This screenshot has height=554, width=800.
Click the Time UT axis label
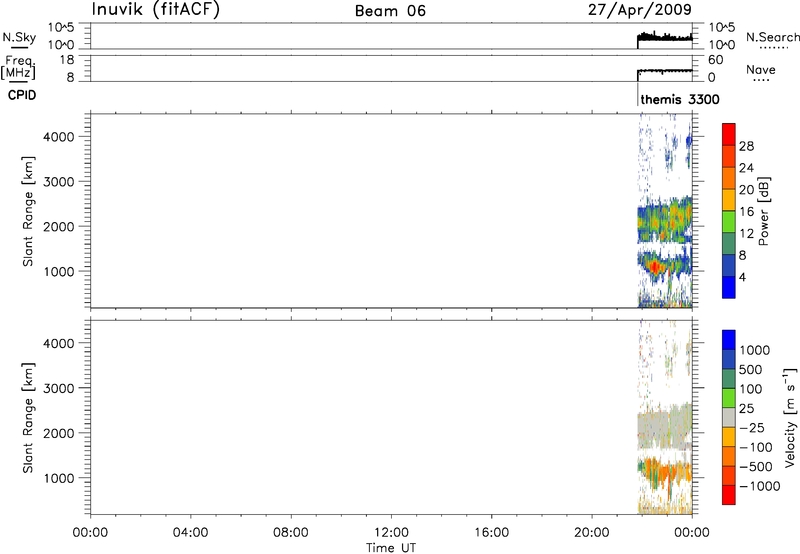391,548
